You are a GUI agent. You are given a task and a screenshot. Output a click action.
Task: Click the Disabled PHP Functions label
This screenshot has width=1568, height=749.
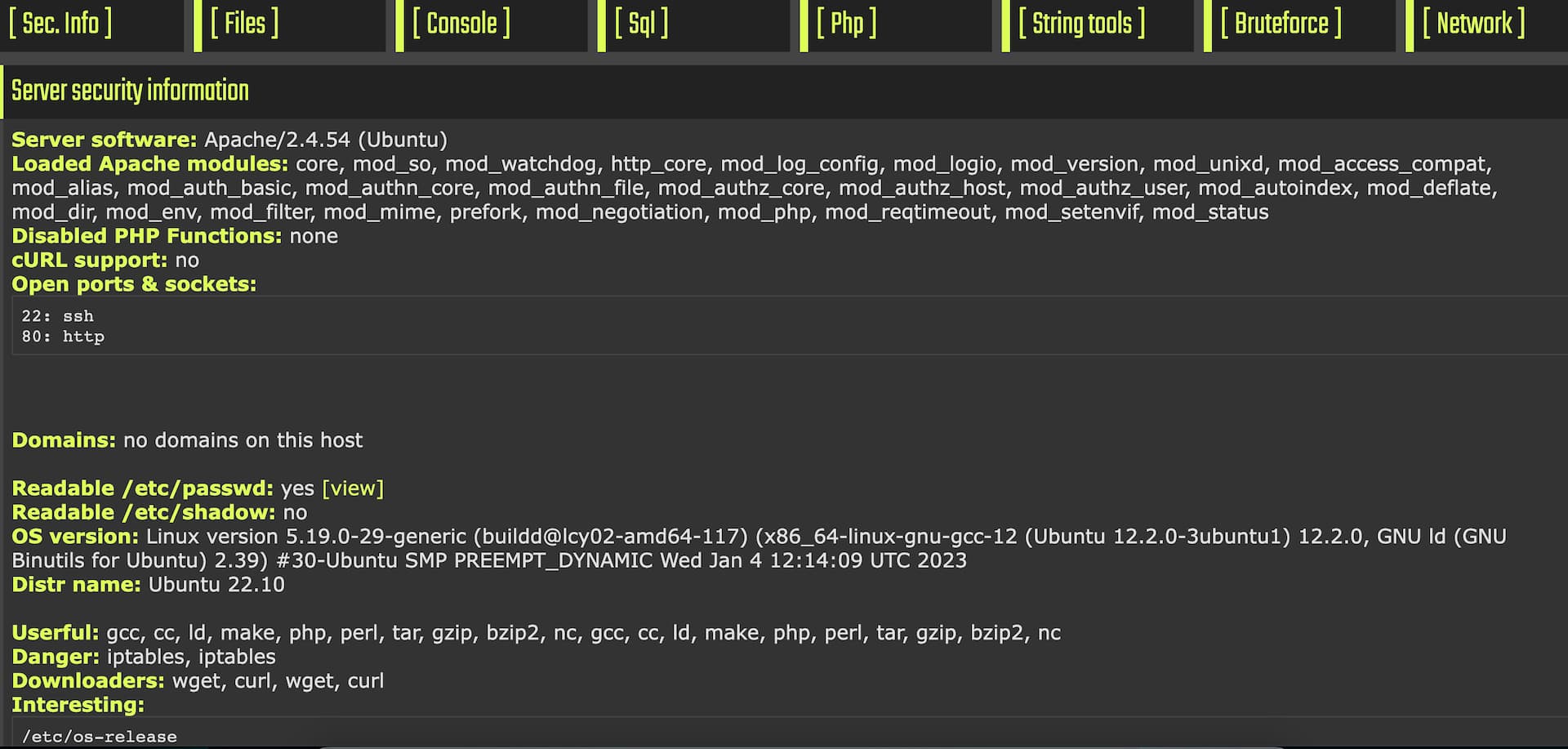point(146,236)
